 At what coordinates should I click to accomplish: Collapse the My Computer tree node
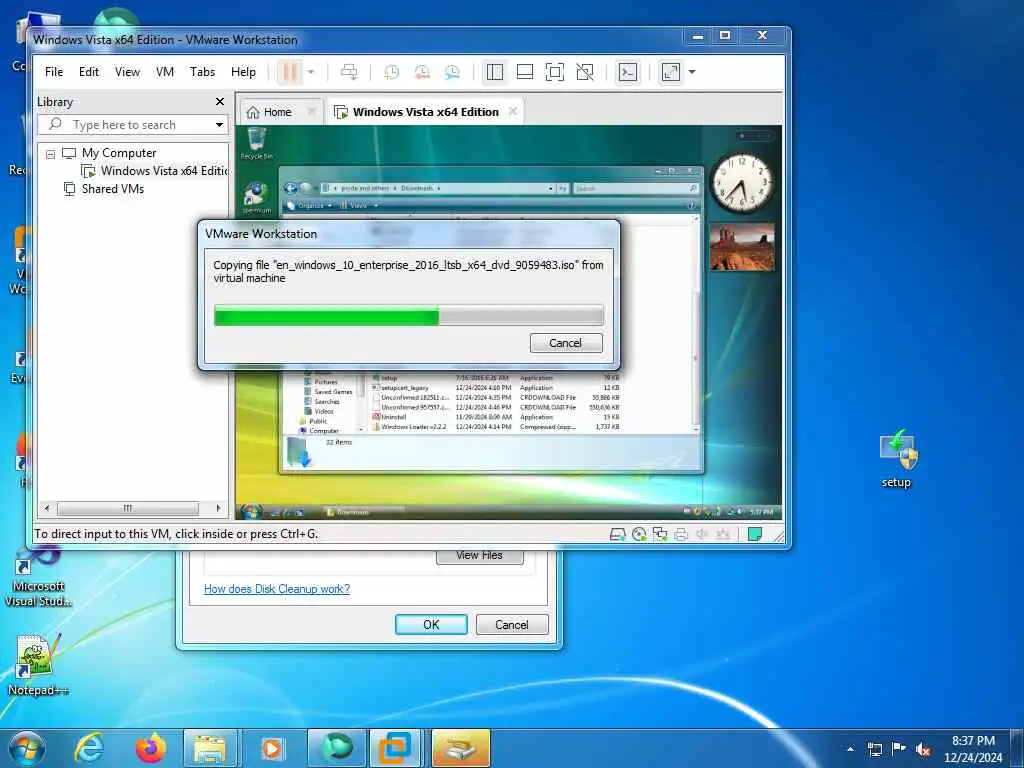[50, 154]
